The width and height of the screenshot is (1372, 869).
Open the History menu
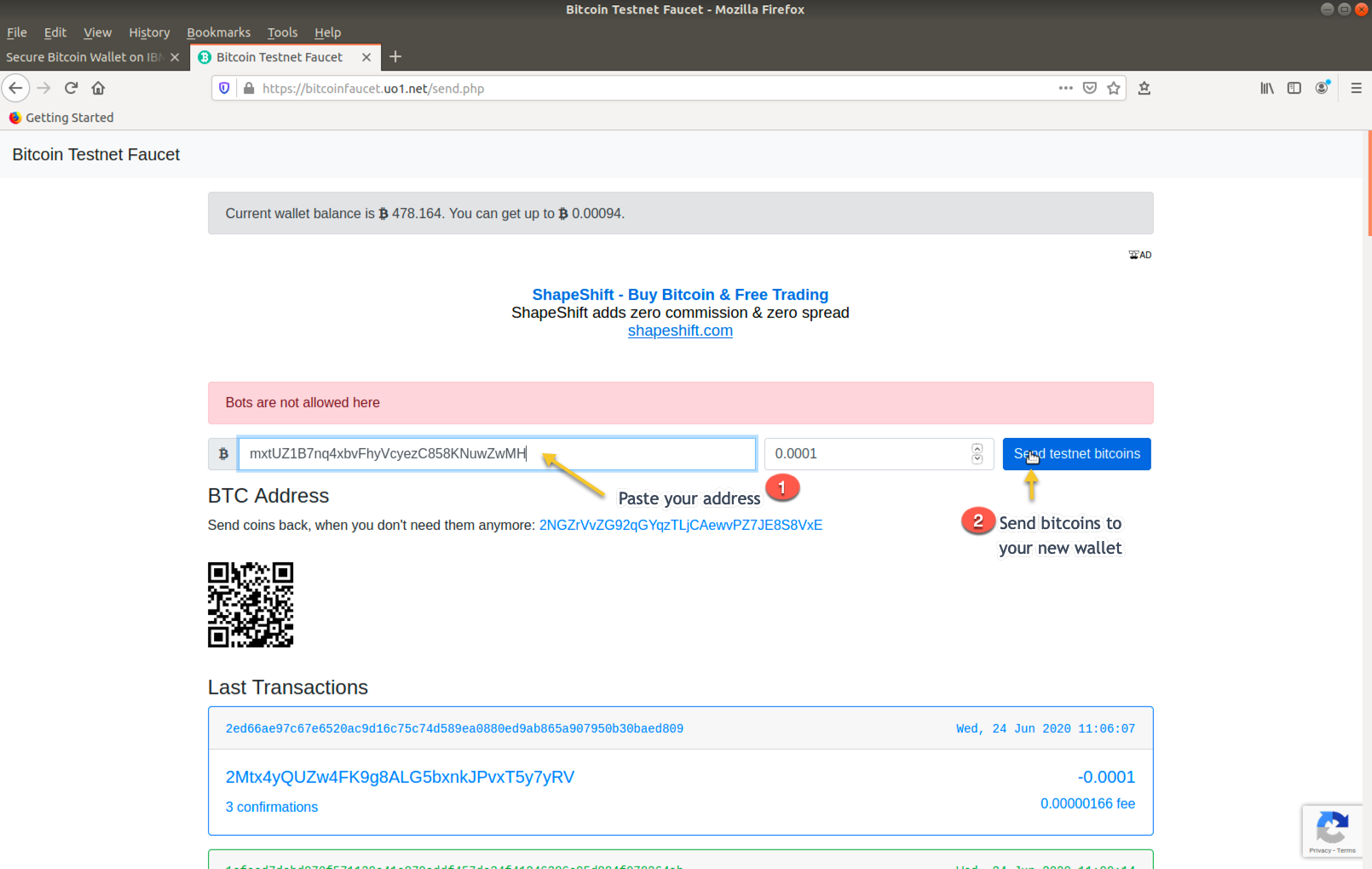pos(149,32)
